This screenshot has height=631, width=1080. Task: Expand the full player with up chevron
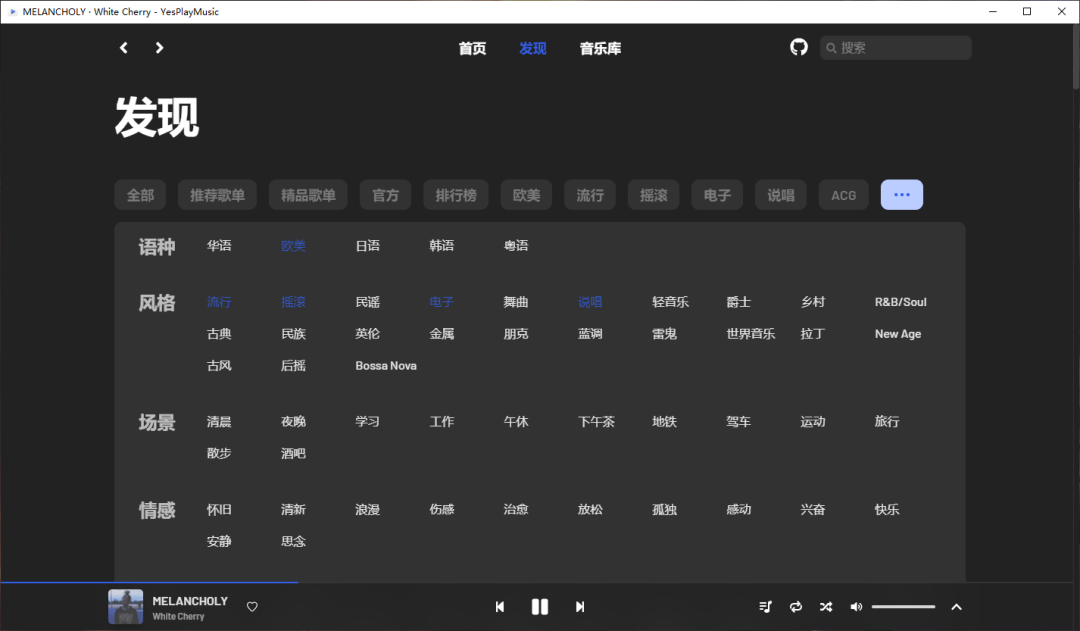(956, 607)
